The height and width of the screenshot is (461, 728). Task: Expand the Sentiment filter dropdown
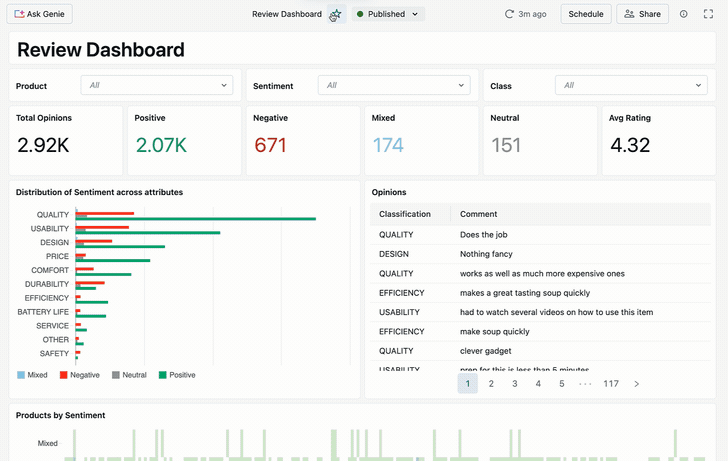393,86
